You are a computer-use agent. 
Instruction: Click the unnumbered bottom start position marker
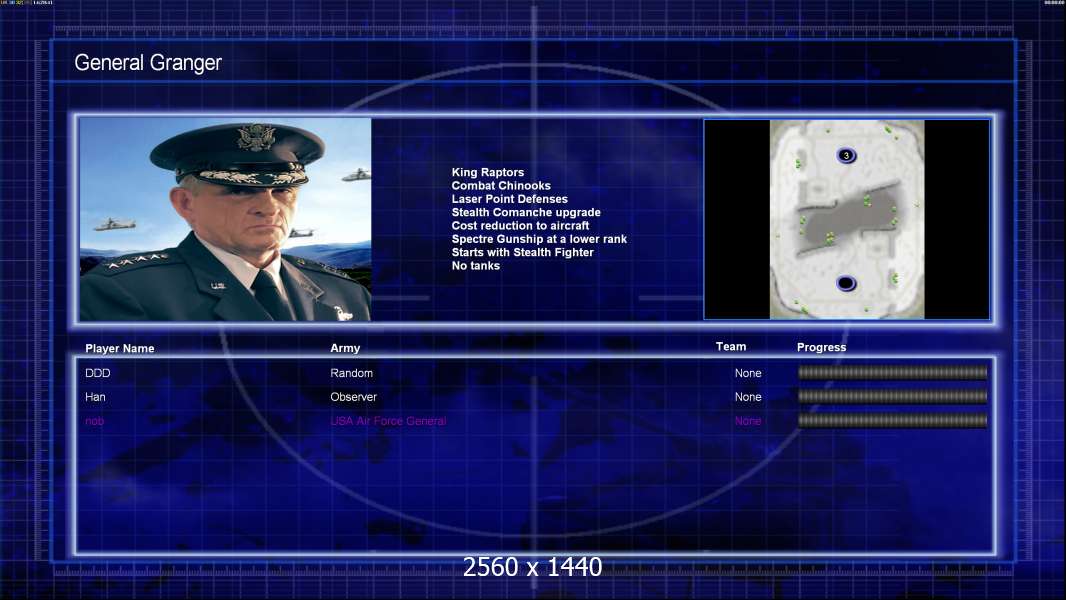click(x=846, y=283)
